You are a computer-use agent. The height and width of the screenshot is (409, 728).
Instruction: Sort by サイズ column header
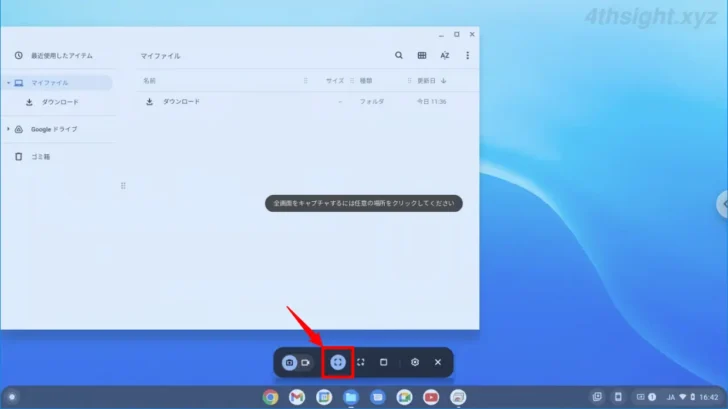(x=335, y=81)
